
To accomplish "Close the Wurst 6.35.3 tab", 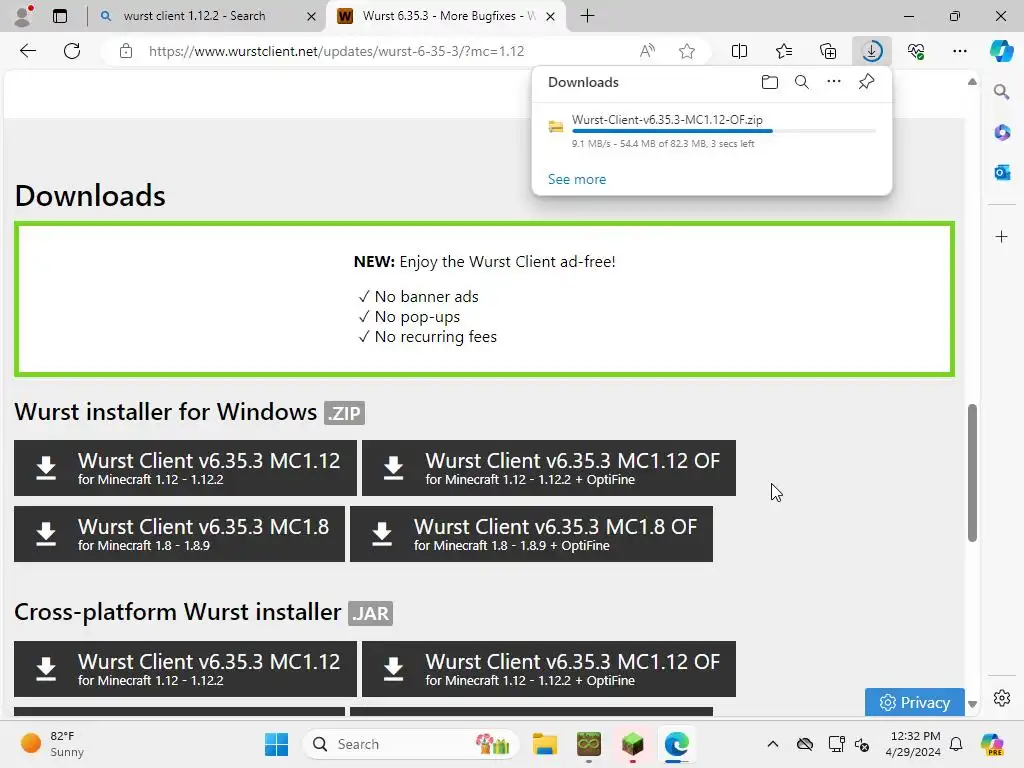I will pos(551,16).
